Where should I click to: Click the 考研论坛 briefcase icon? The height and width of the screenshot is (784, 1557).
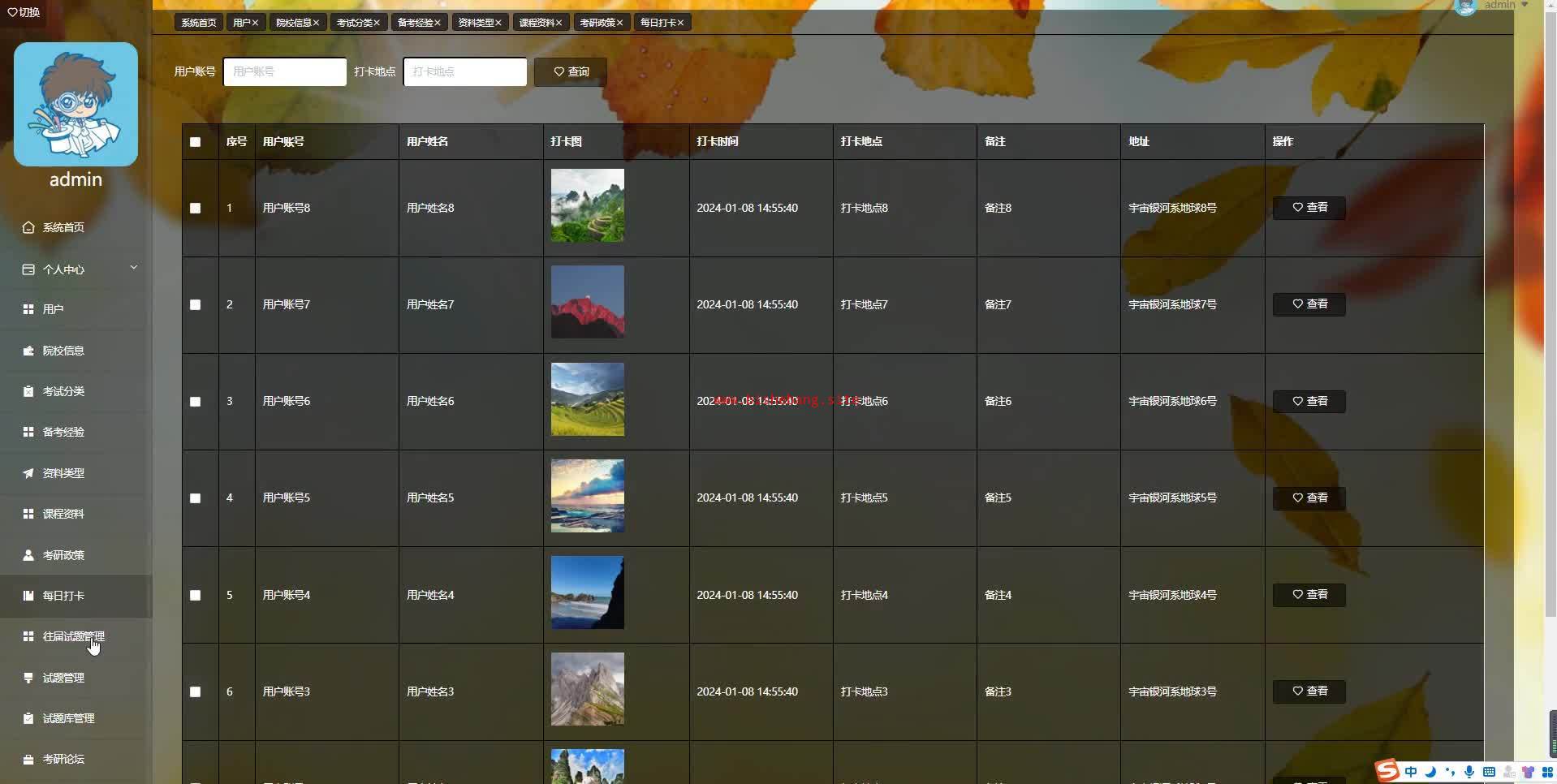point(28,760)
